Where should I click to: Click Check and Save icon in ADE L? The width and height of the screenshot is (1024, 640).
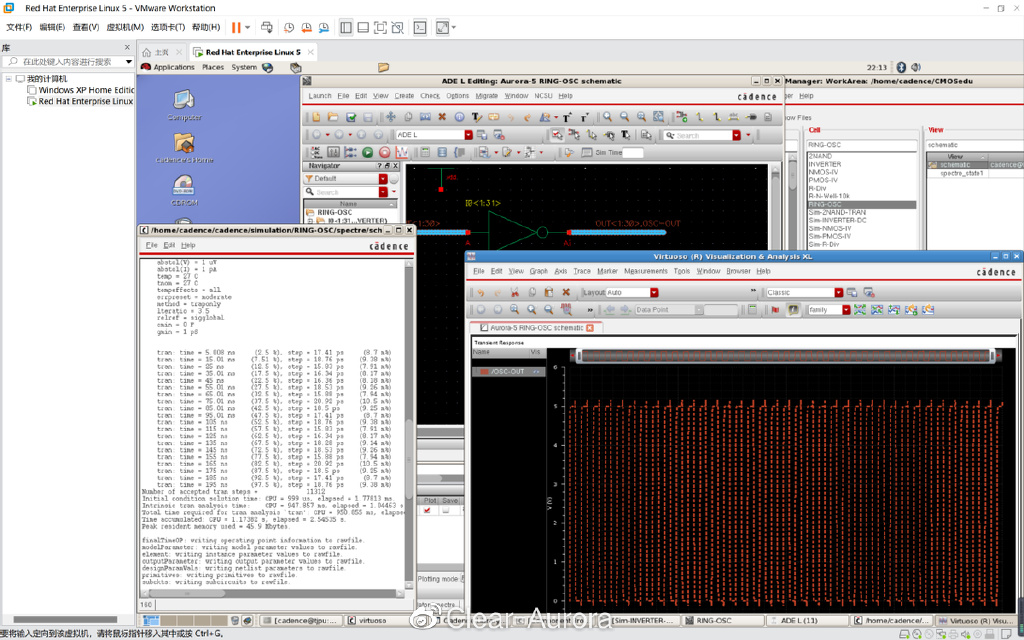tap(351, 117)
